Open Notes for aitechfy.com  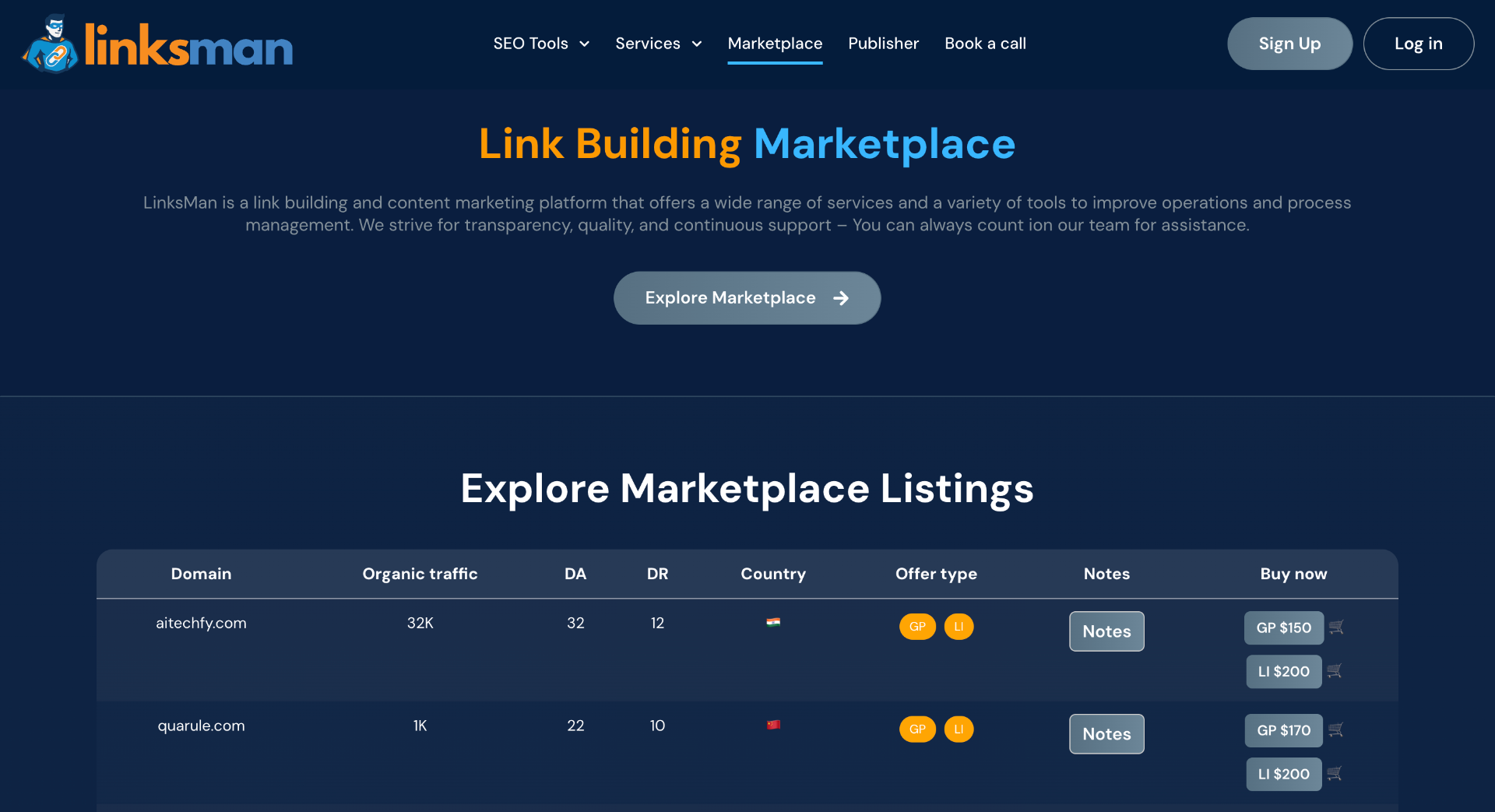tap(1106, 631)
